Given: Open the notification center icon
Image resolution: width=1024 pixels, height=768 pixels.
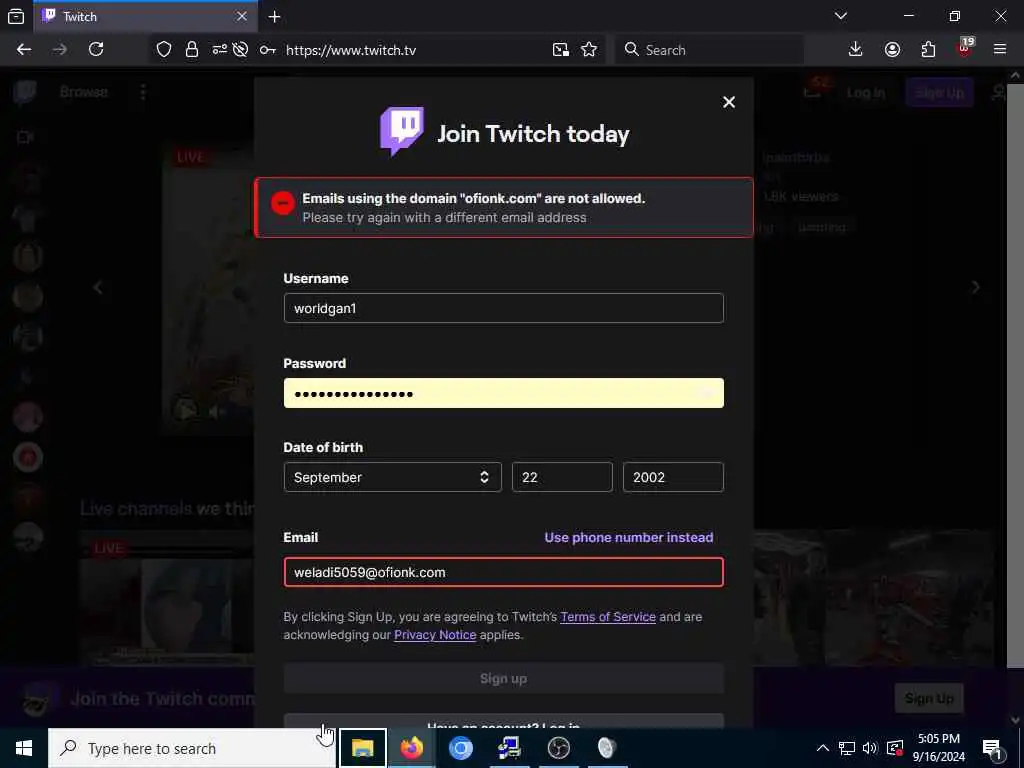Looking at the screenshot, I should 992,748.
